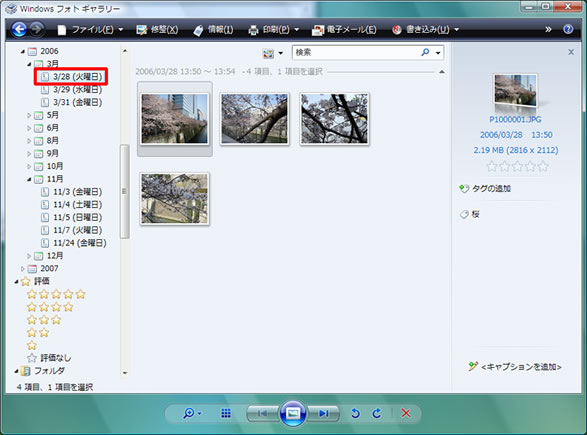The width and height of the screenshot is (587, 435).
Task: Expand the 10月 month node
Action: point(29,166)
